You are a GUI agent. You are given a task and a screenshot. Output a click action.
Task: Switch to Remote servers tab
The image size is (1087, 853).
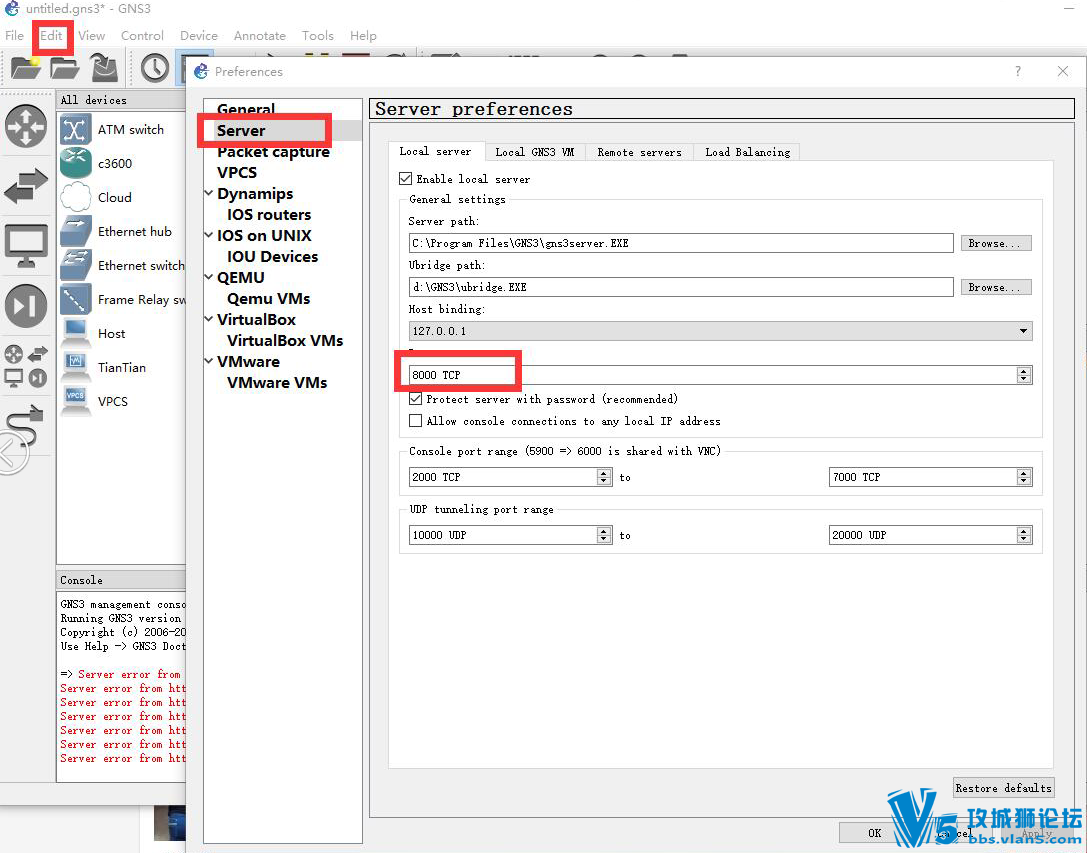tap(639, 152)
